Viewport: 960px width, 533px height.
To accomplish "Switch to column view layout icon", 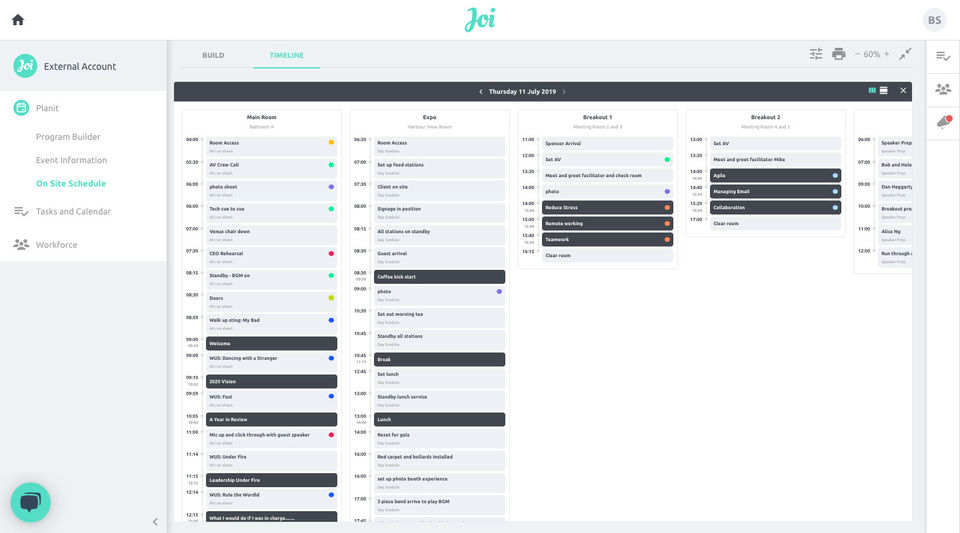I will (872, 91).
